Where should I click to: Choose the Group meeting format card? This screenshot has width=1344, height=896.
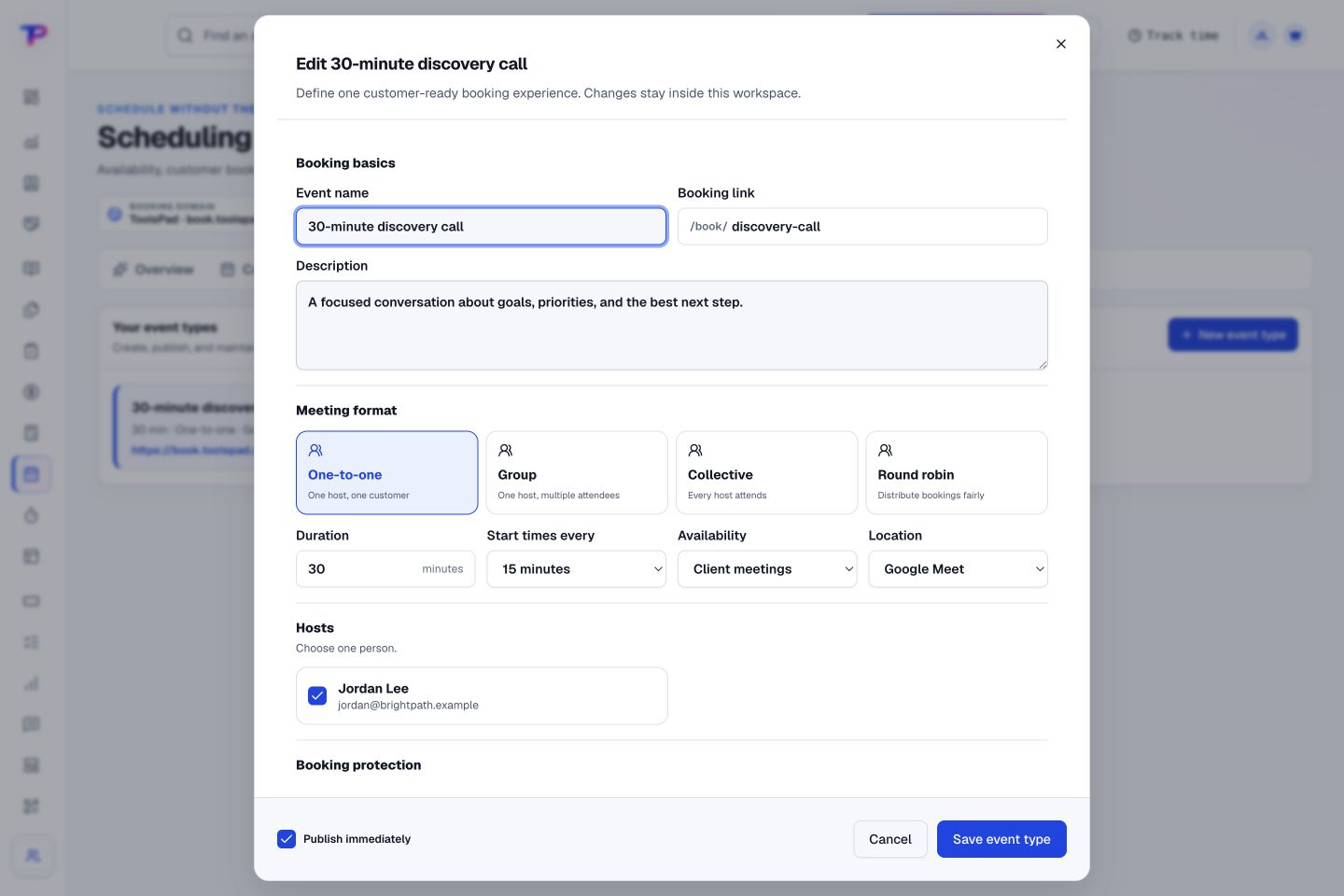[577, 473]
